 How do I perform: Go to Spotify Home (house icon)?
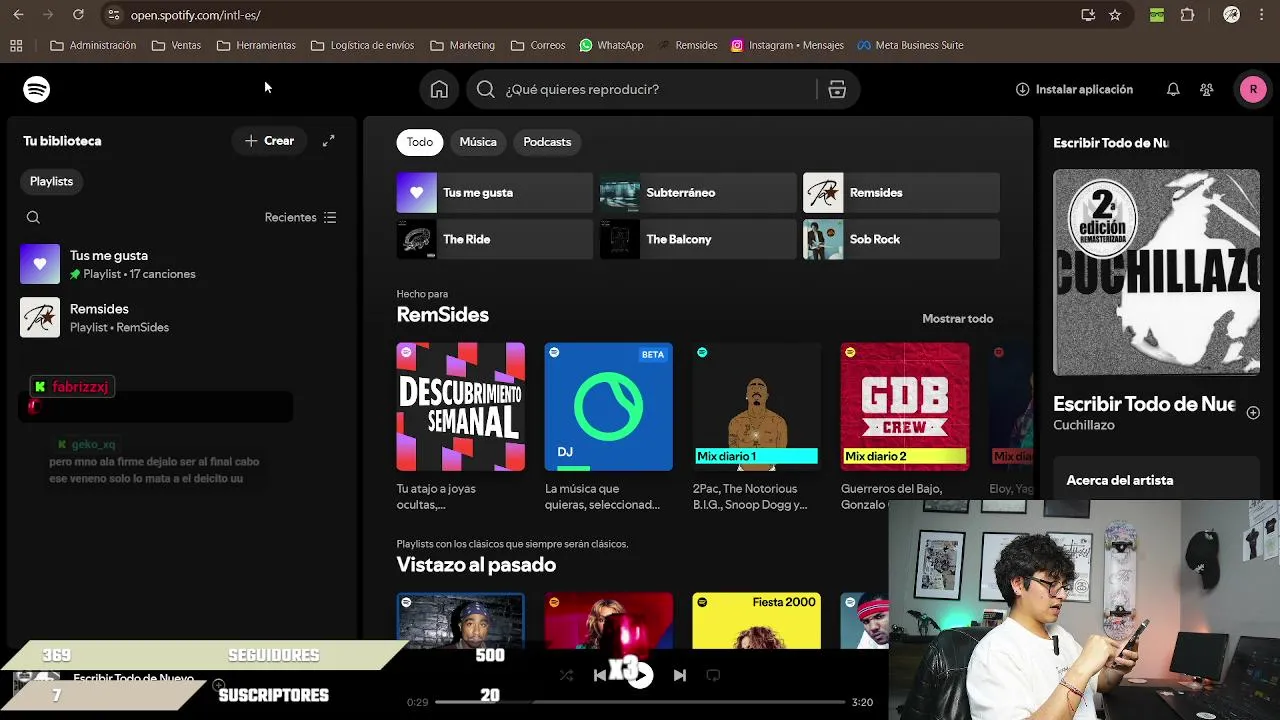(439, 89)
